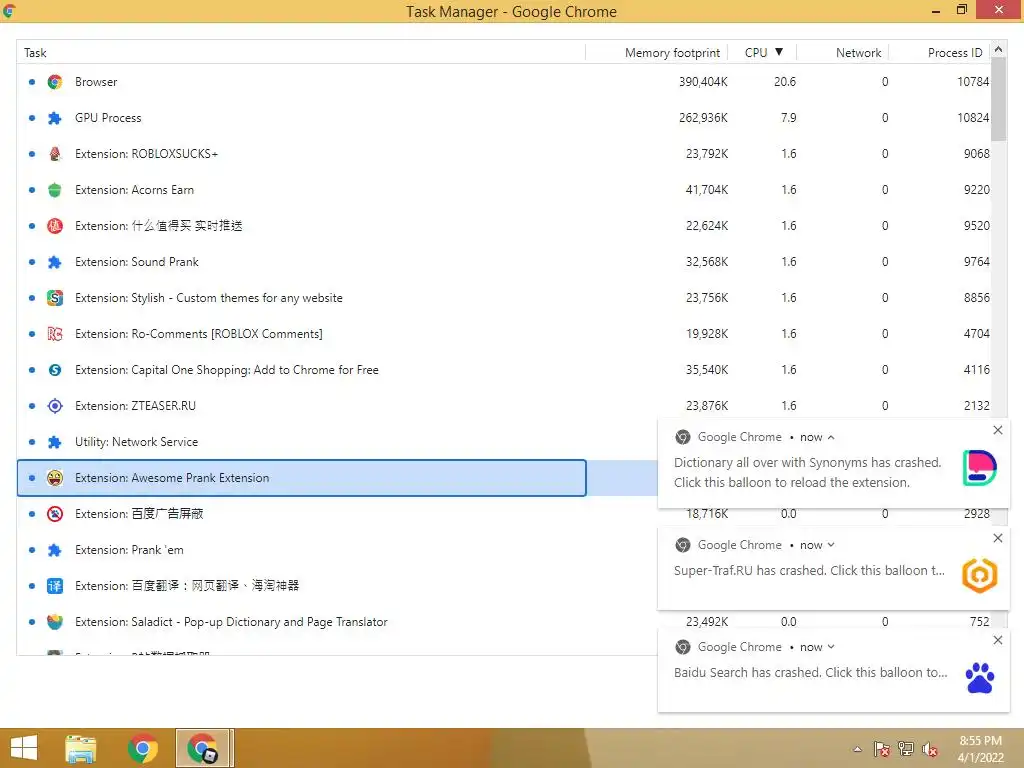Click the puzzle icon beside Network Service
Image resolution: width=1024 pixels, height=768 pixels.
55,442
